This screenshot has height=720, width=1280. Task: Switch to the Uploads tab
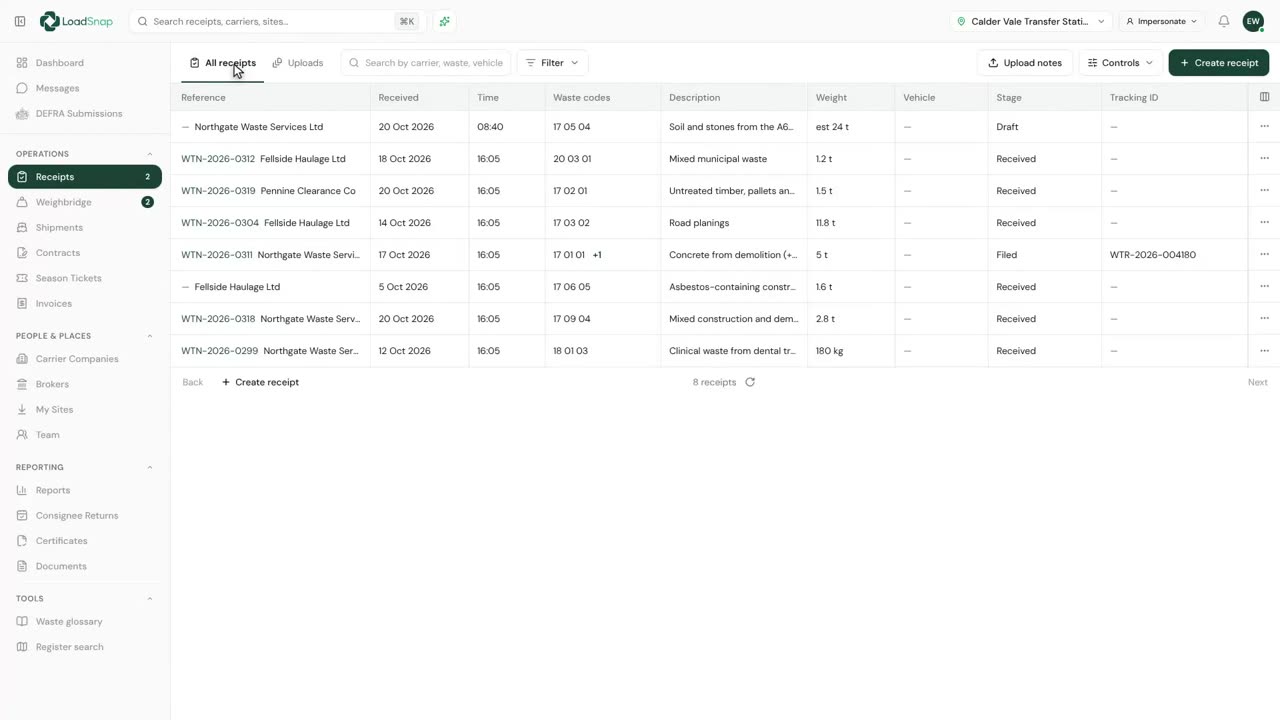point(298,63)
